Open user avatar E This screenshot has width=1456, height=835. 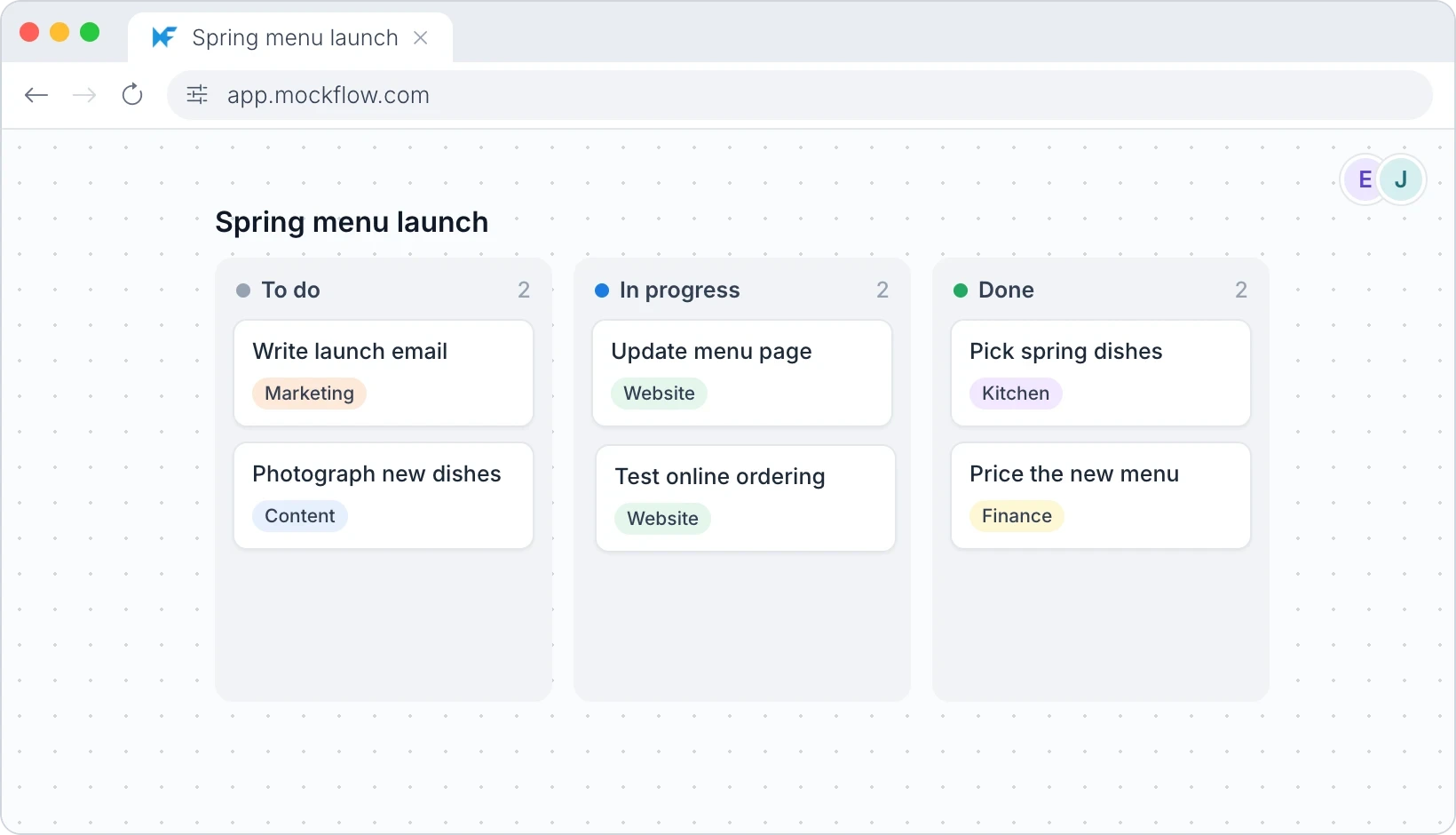(1364, 179)
